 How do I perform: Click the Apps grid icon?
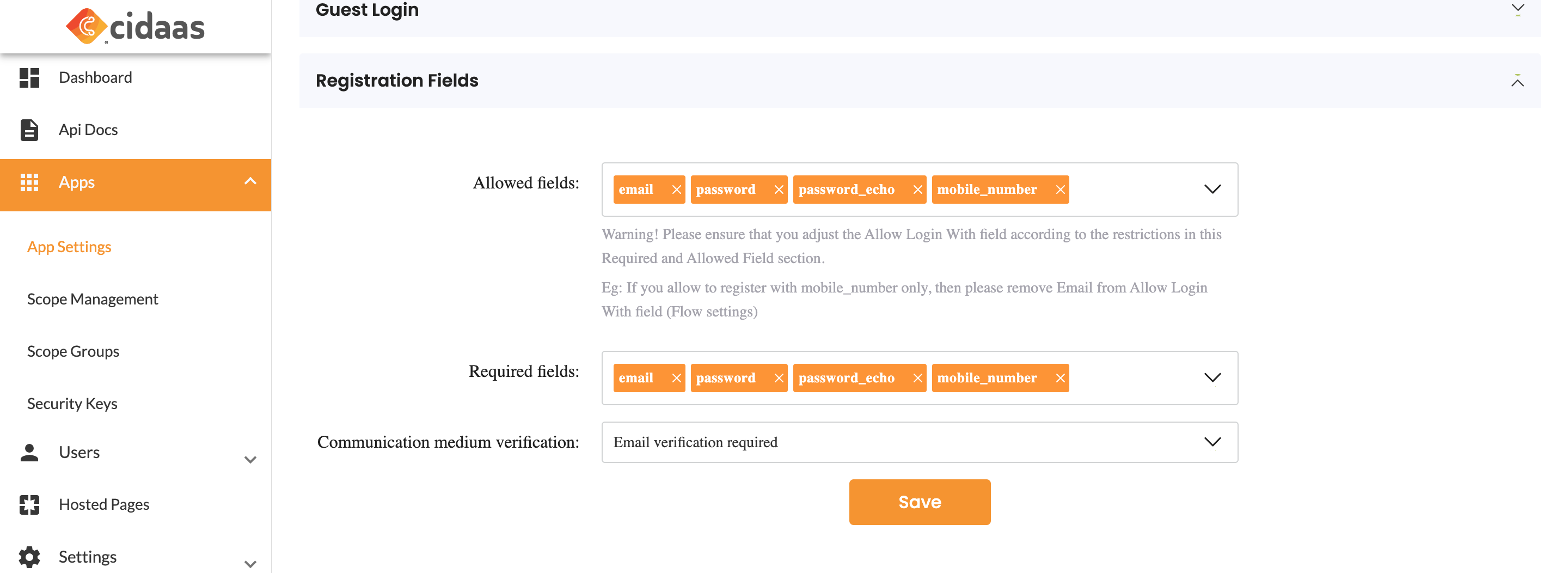(29, 182)
